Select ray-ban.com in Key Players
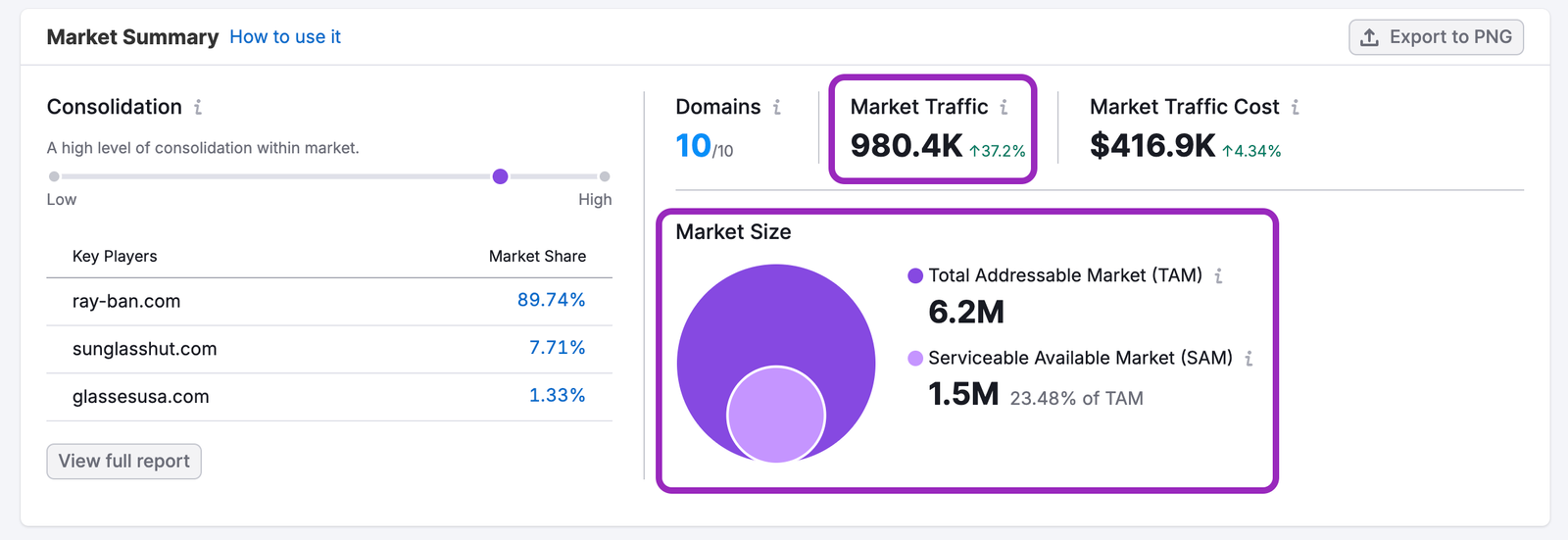The width and height of the screenshot is (1568, 540). coord(126,302)
